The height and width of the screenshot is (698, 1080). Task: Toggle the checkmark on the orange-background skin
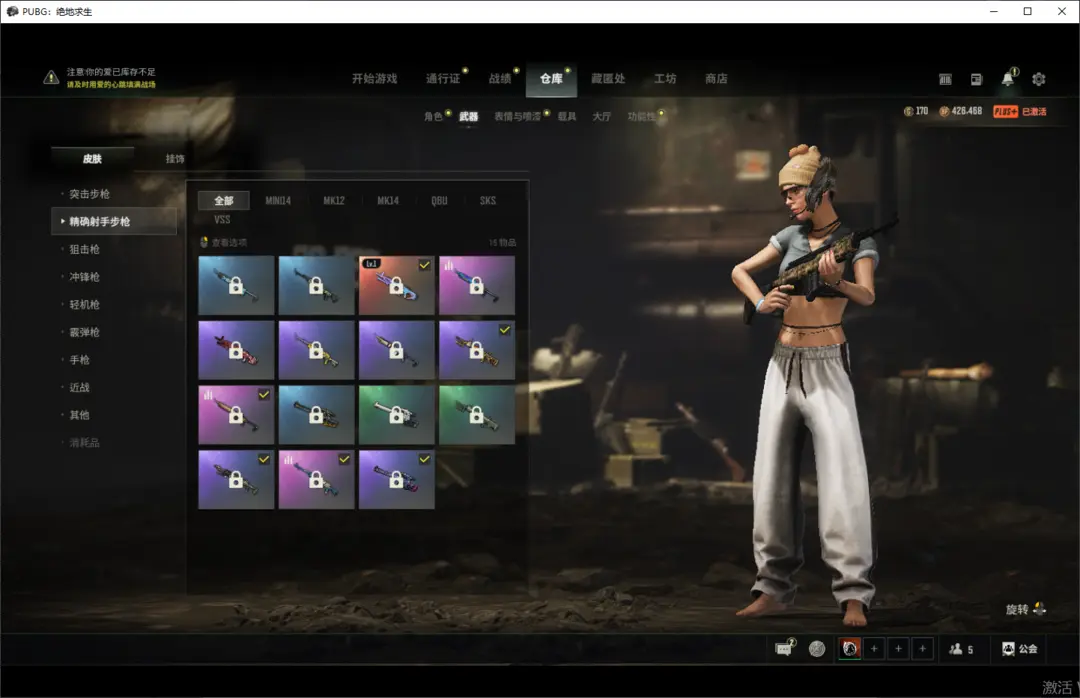424,265
